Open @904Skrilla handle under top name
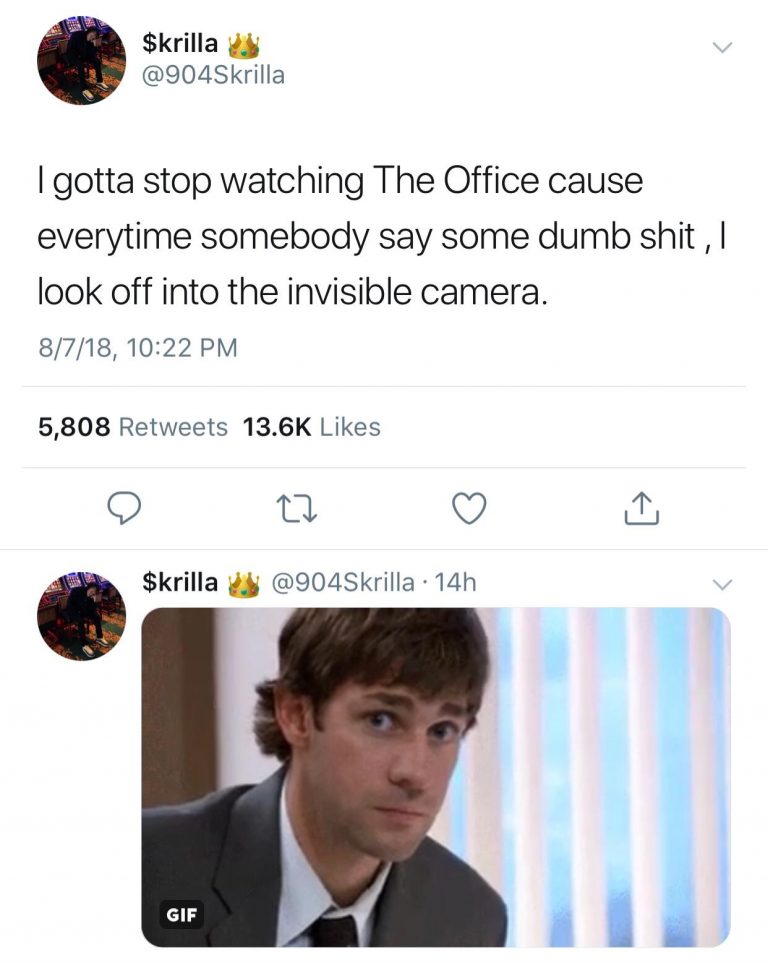The height and width of the screenshot is (963, 768). pyautogui.click(x=213, y=75)
